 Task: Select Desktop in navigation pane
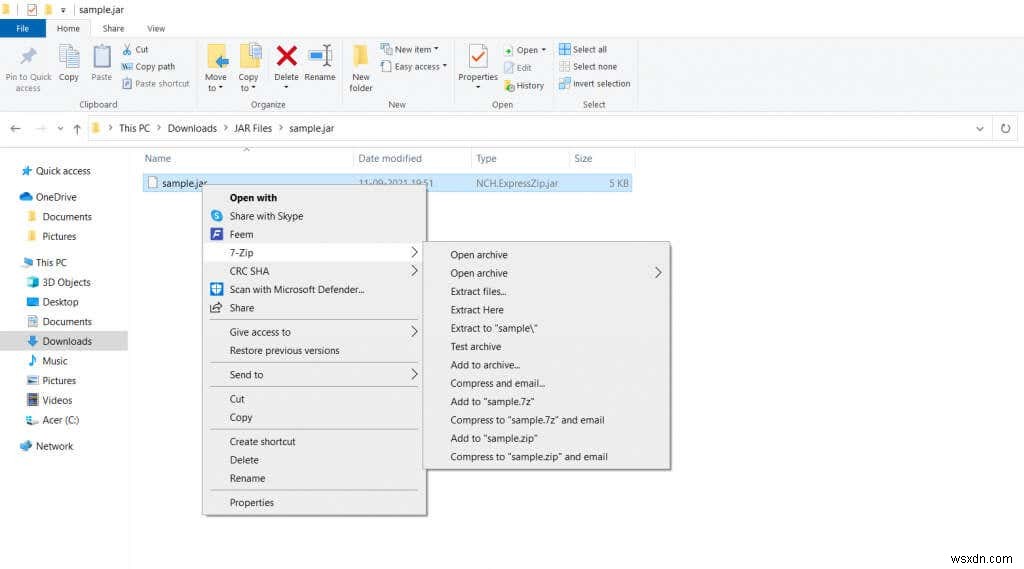click(53, 302)
